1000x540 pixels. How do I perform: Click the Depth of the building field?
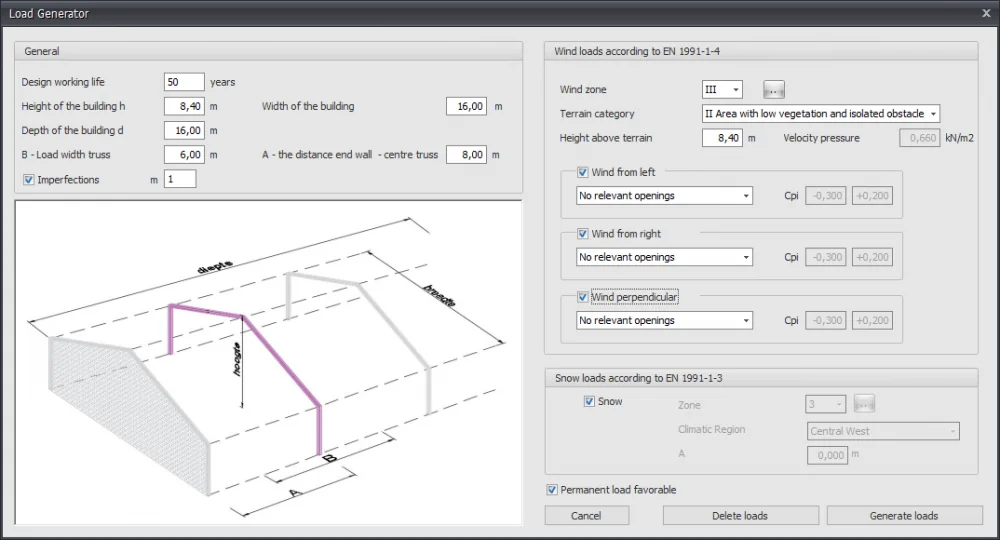184,131
